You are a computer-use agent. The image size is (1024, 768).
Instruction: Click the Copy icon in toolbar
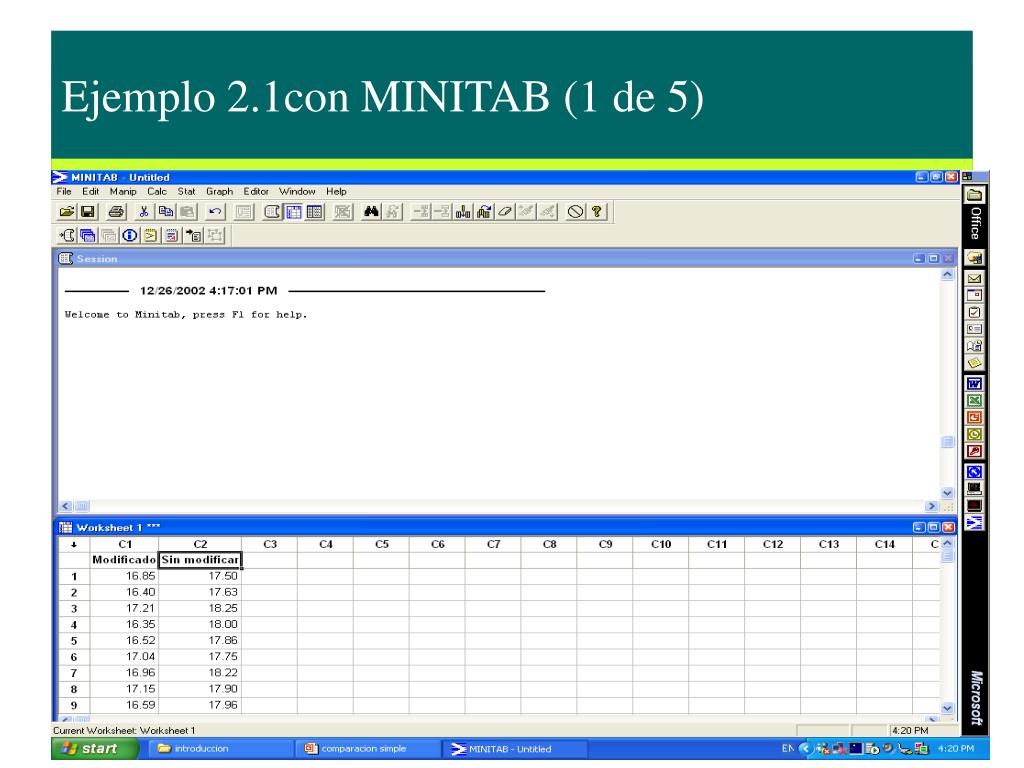click(x=166, y=212)
